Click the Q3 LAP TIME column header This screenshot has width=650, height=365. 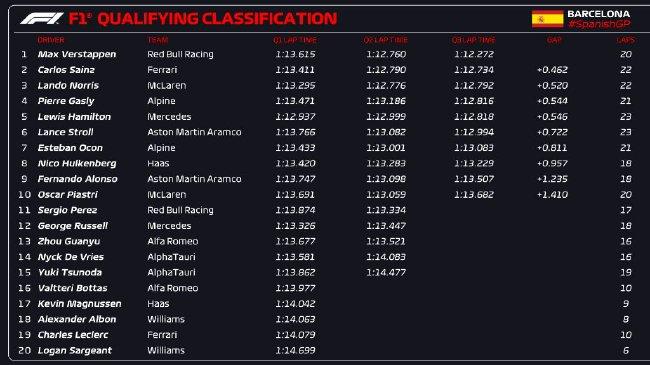473,40
